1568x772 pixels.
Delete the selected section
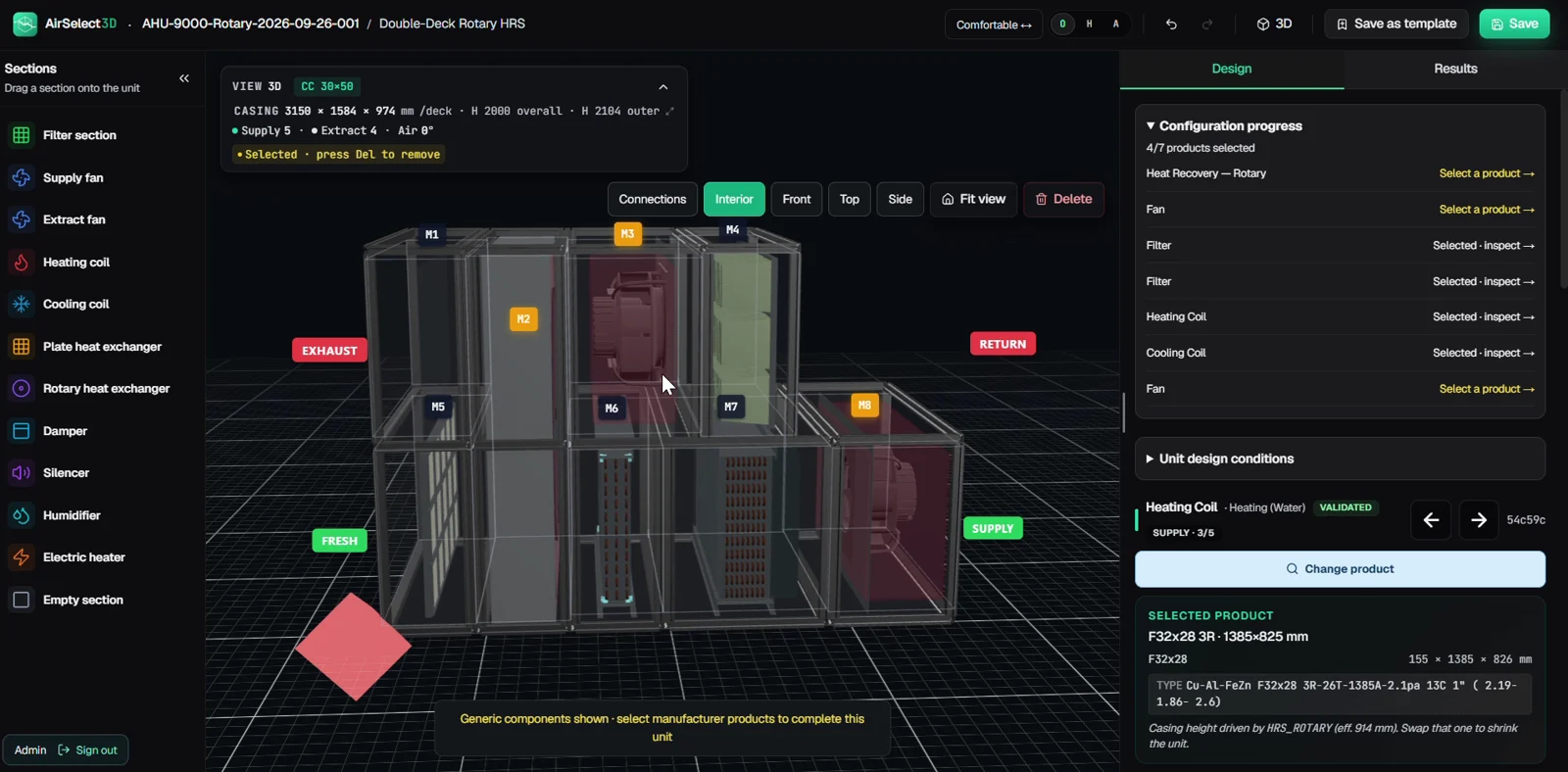(1063, 199)
